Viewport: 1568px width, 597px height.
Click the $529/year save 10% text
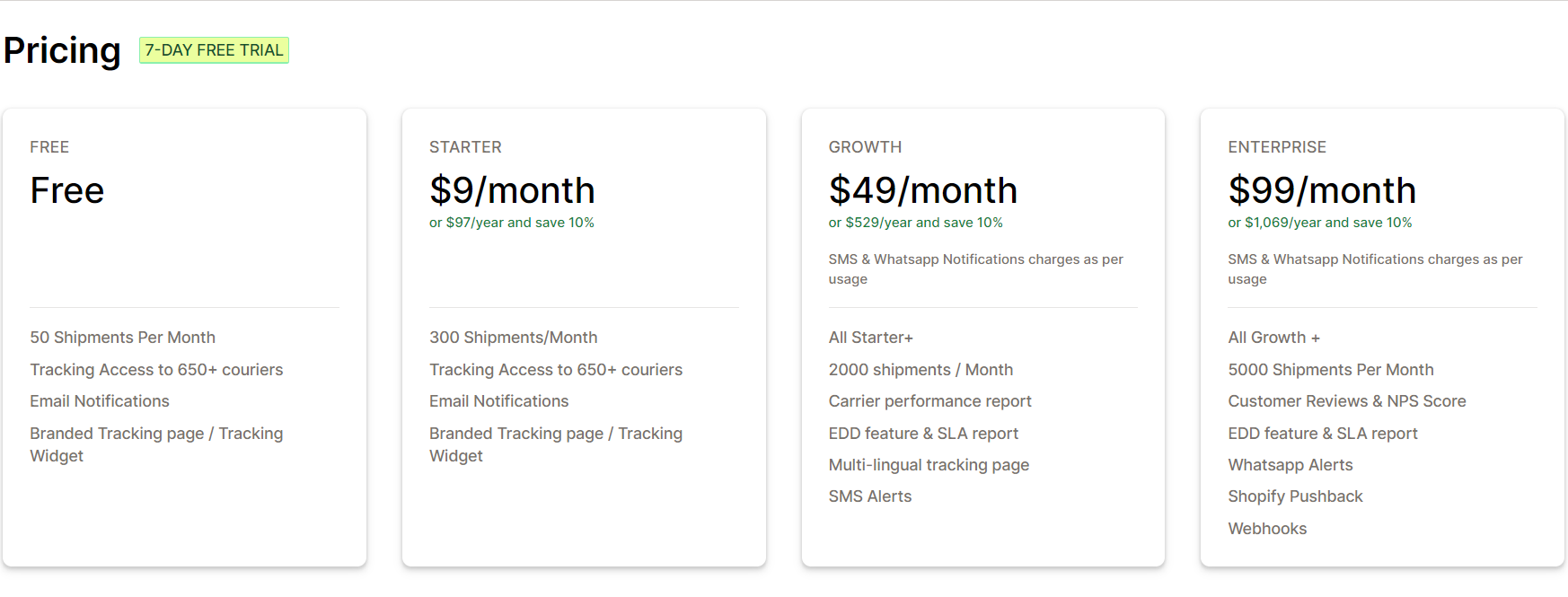tap(916, 223)
